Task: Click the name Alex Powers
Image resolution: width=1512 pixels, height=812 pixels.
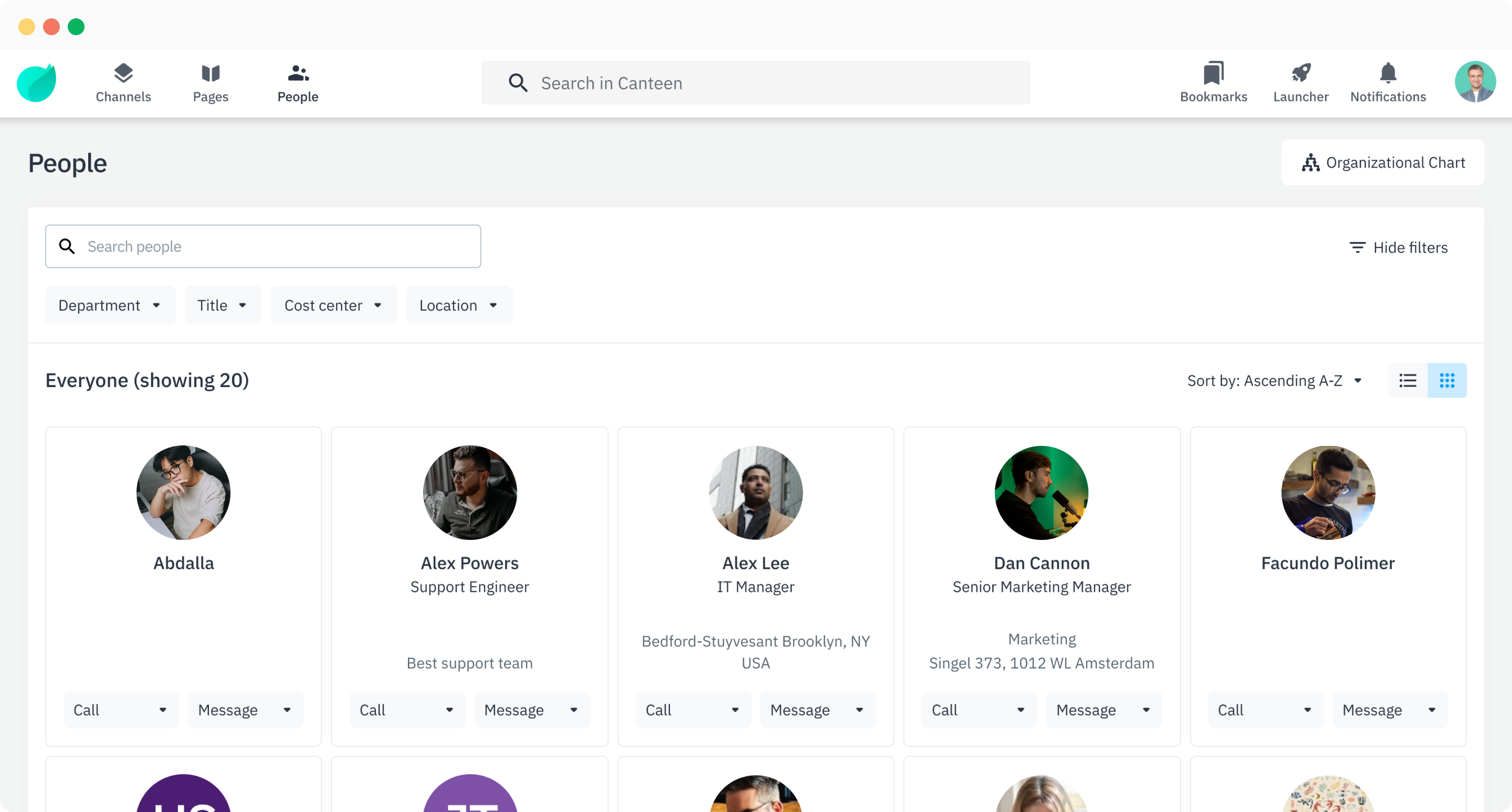Action: point(469,563)
